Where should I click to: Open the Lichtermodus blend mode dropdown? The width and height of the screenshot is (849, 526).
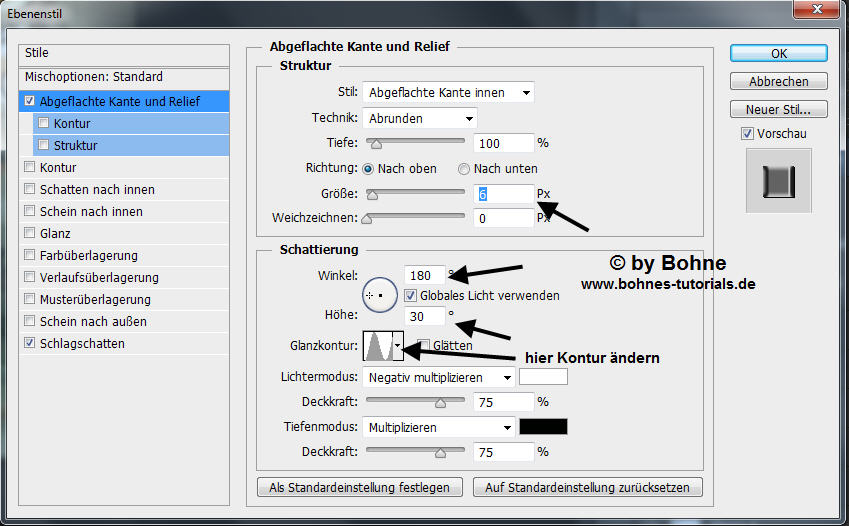pyautogui.click(x=439, y=377)
